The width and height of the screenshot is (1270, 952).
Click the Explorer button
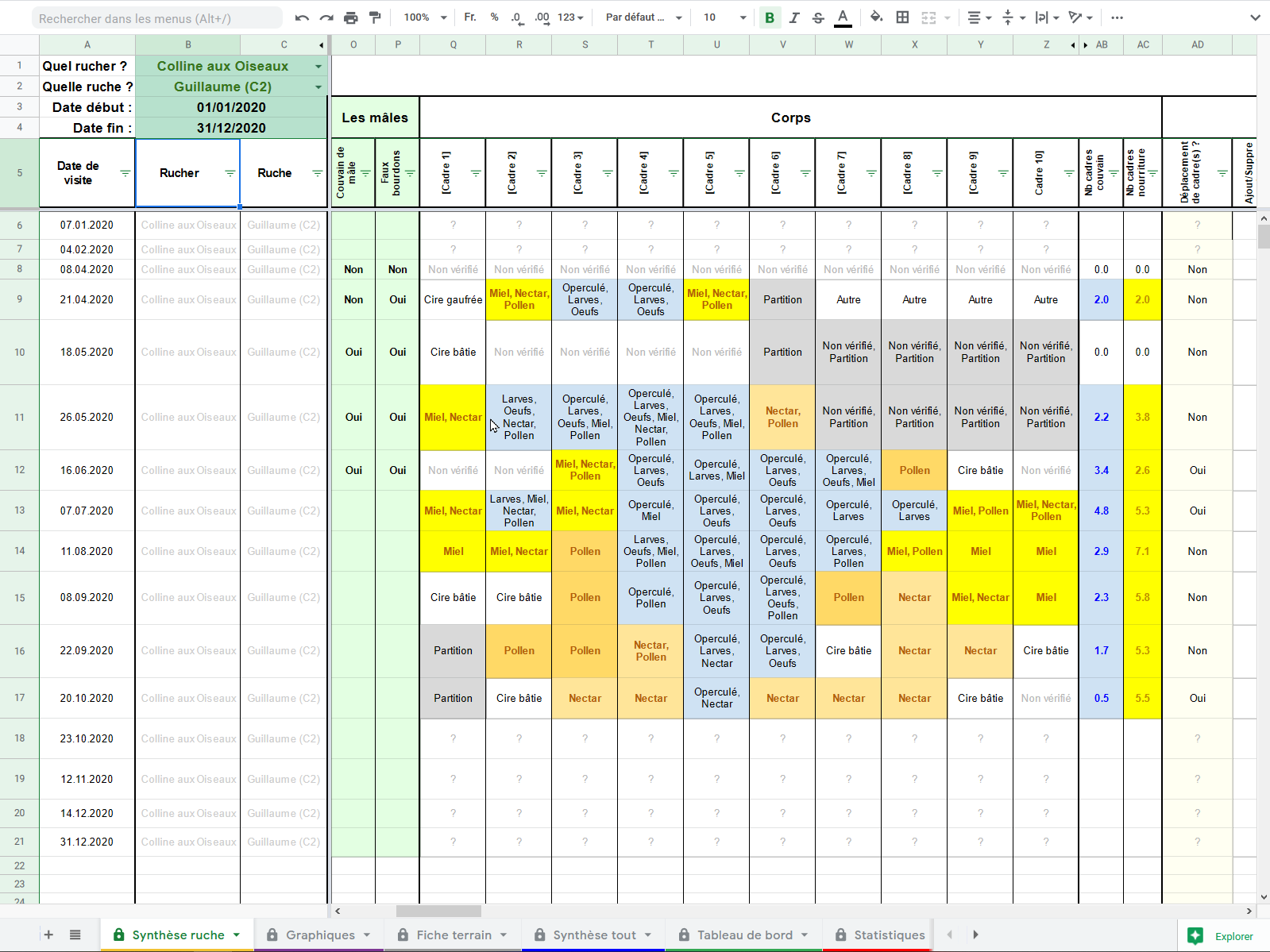pos(1221,936)
